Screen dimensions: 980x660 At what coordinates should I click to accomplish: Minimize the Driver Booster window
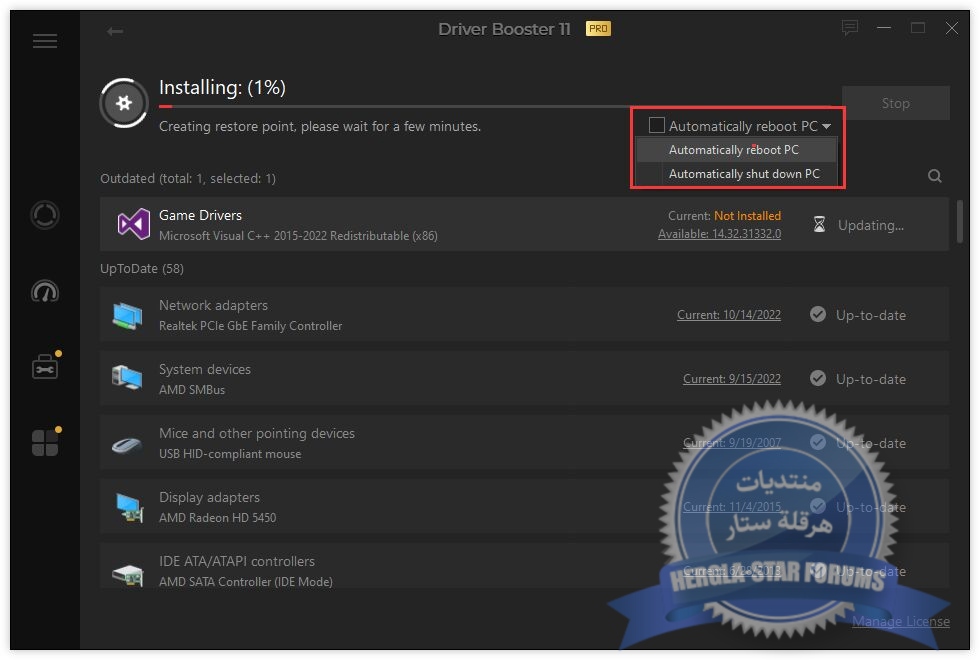tap(884, 28)
